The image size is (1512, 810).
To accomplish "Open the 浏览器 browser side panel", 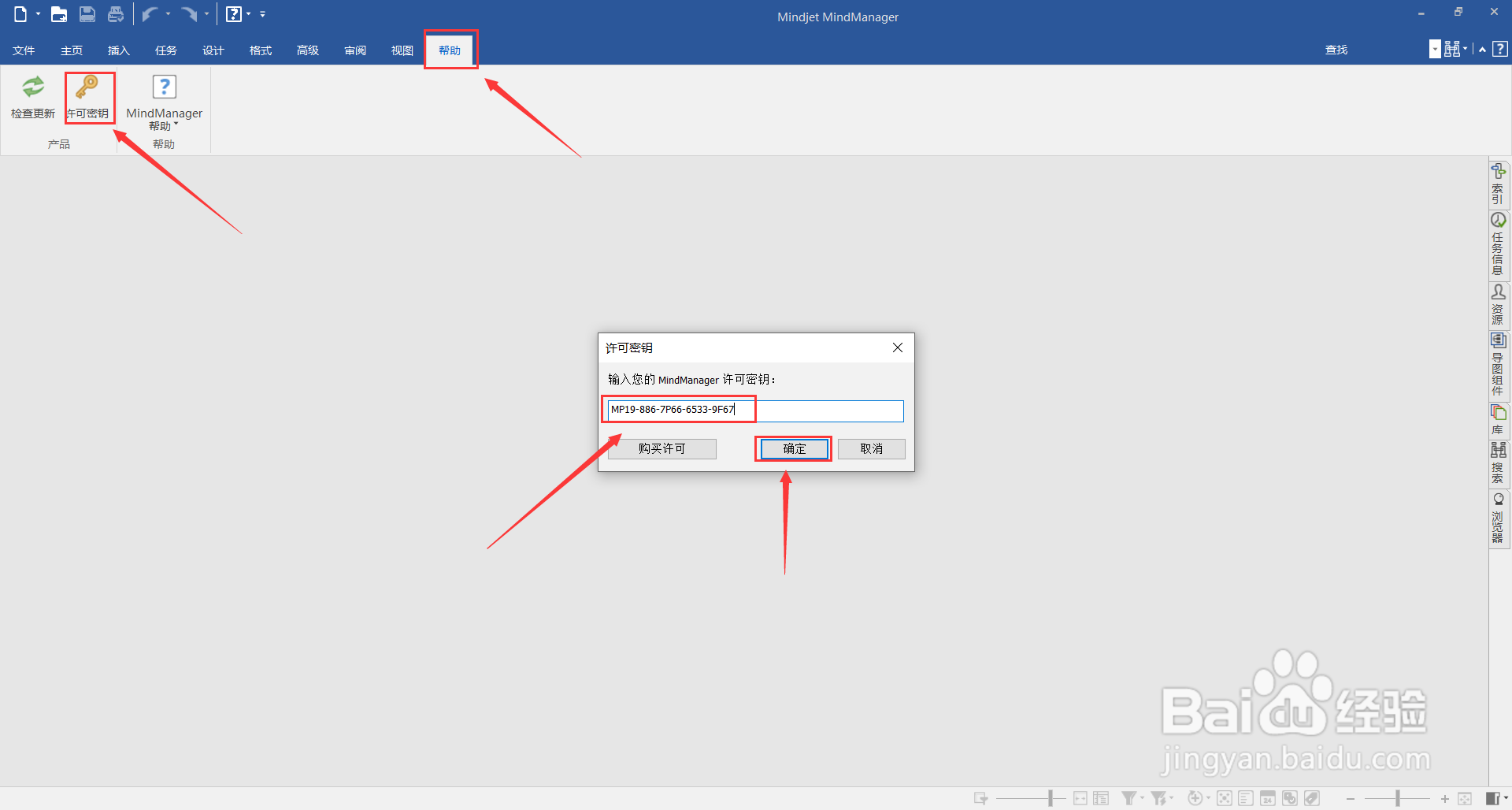I will tap(1498, 518).
